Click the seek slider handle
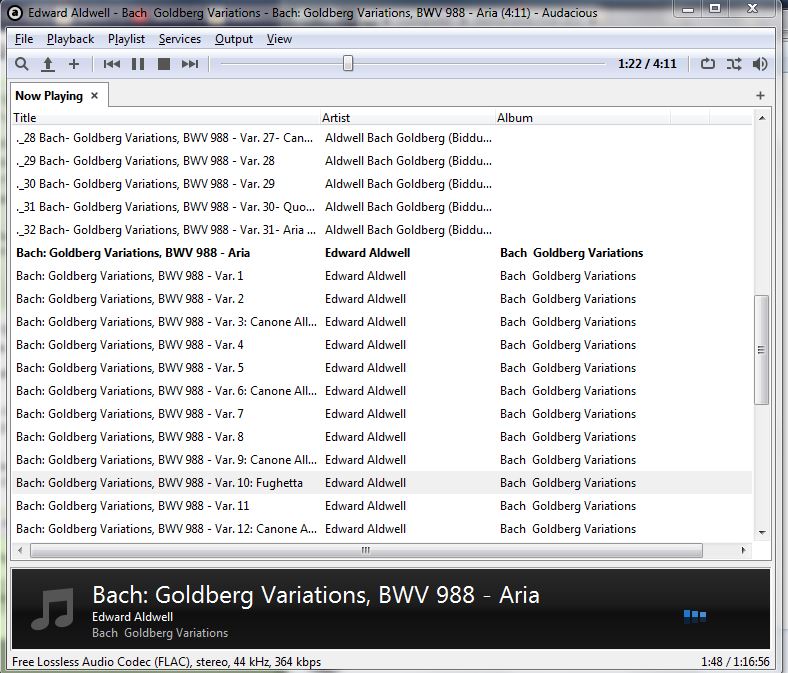This screenshot has height=673, width=788. (348, 64)
